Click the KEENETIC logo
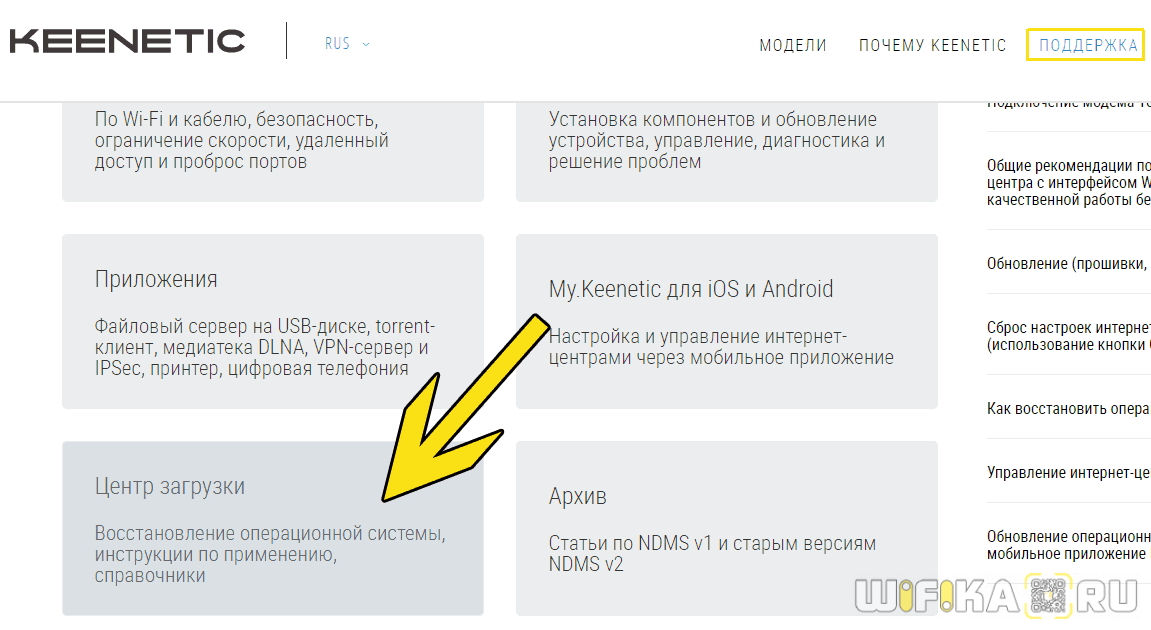Image resolution: width=1151 pixels, height=630 pixels. [x=127, y=41]
